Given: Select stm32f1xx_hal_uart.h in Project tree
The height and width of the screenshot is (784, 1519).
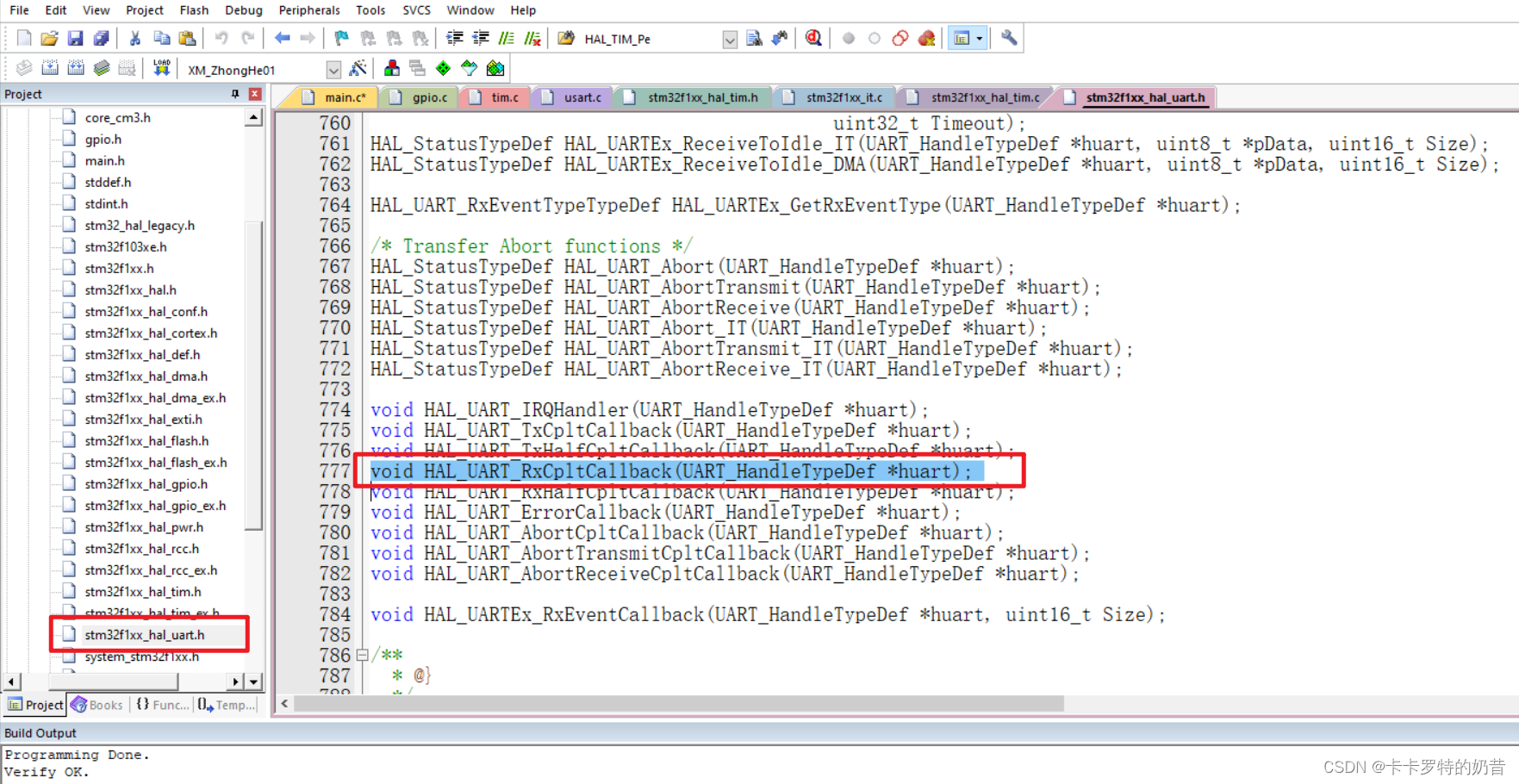Looking at the screenshot, I should tap(146, 634).
